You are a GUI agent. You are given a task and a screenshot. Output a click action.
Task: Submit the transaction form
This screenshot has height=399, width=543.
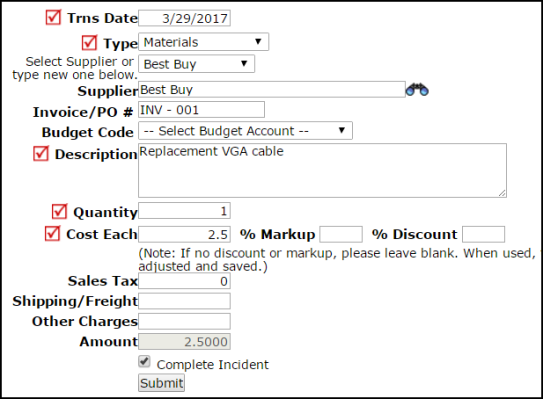(x=161, y=383)
